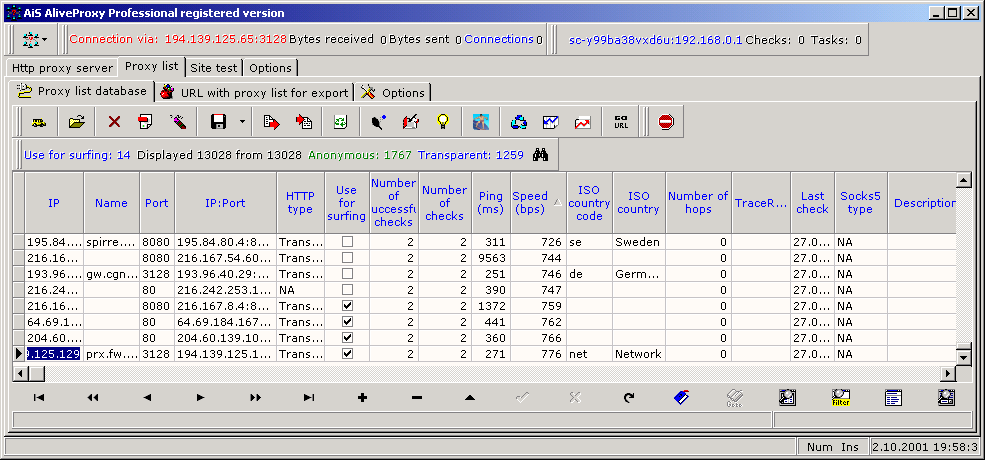Image resolution: width=985 pixels, height=460 pixels.
Task: Click the document icon with a red mark
Action: point(145,122)
